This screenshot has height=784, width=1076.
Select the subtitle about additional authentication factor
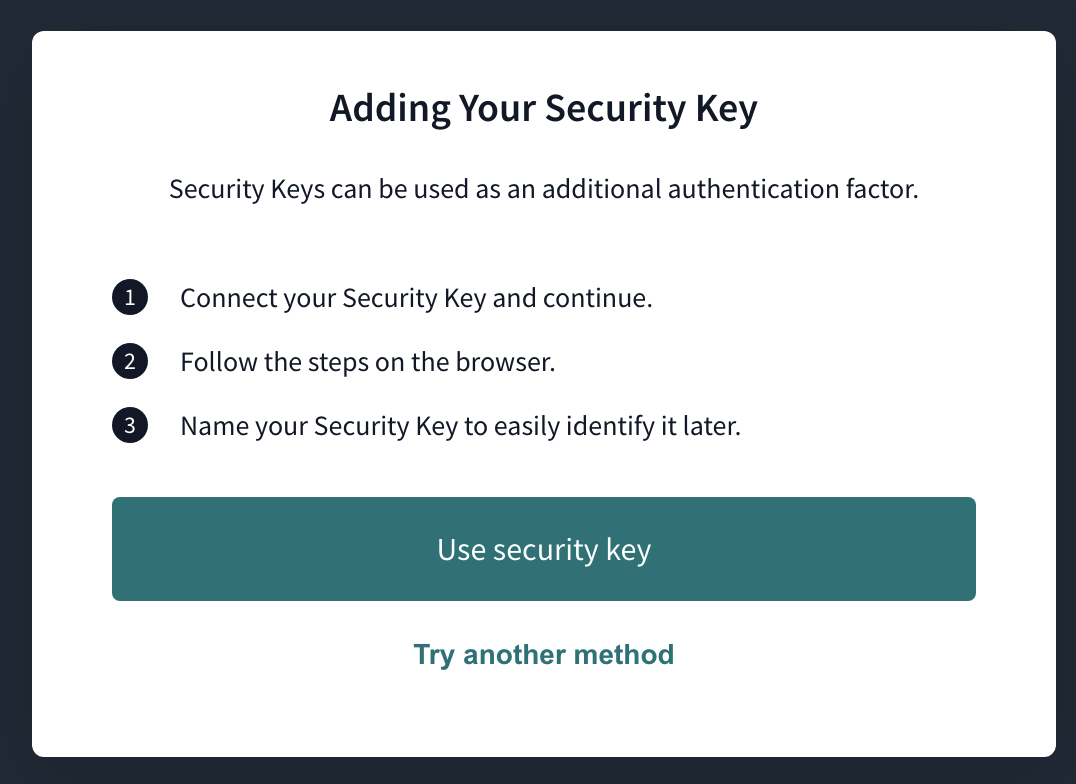(x=543, y=189)
